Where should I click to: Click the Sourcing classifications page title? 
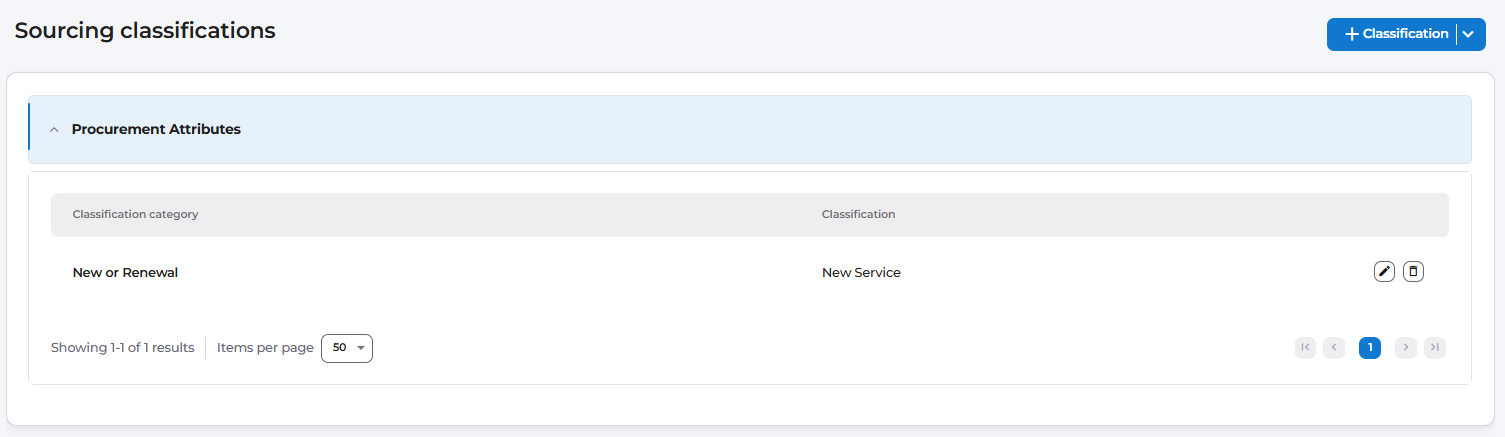tap(145, 31)
